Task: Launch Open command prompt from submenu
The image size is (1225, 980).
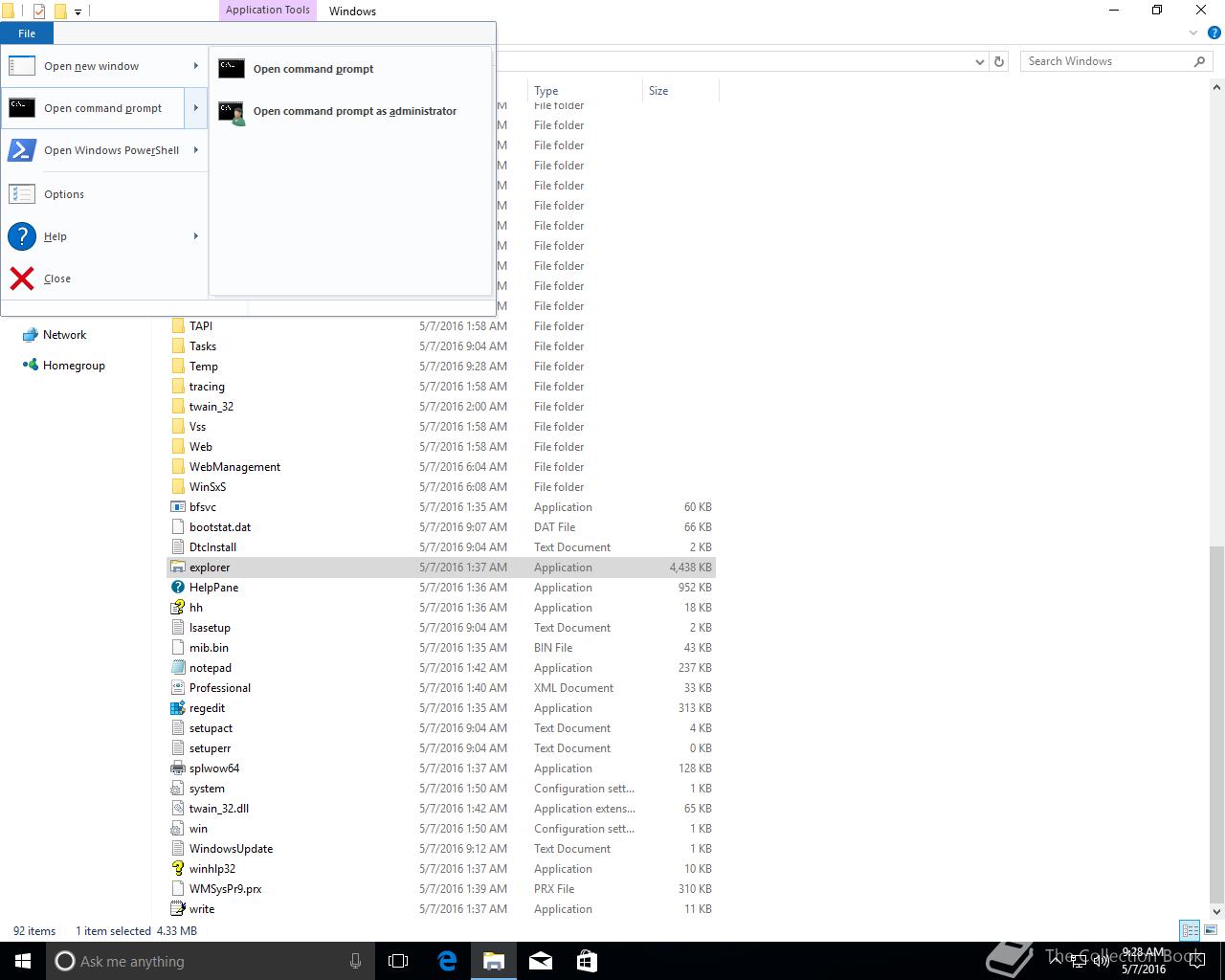Action: pyautogui.click(x=350, y=69)
